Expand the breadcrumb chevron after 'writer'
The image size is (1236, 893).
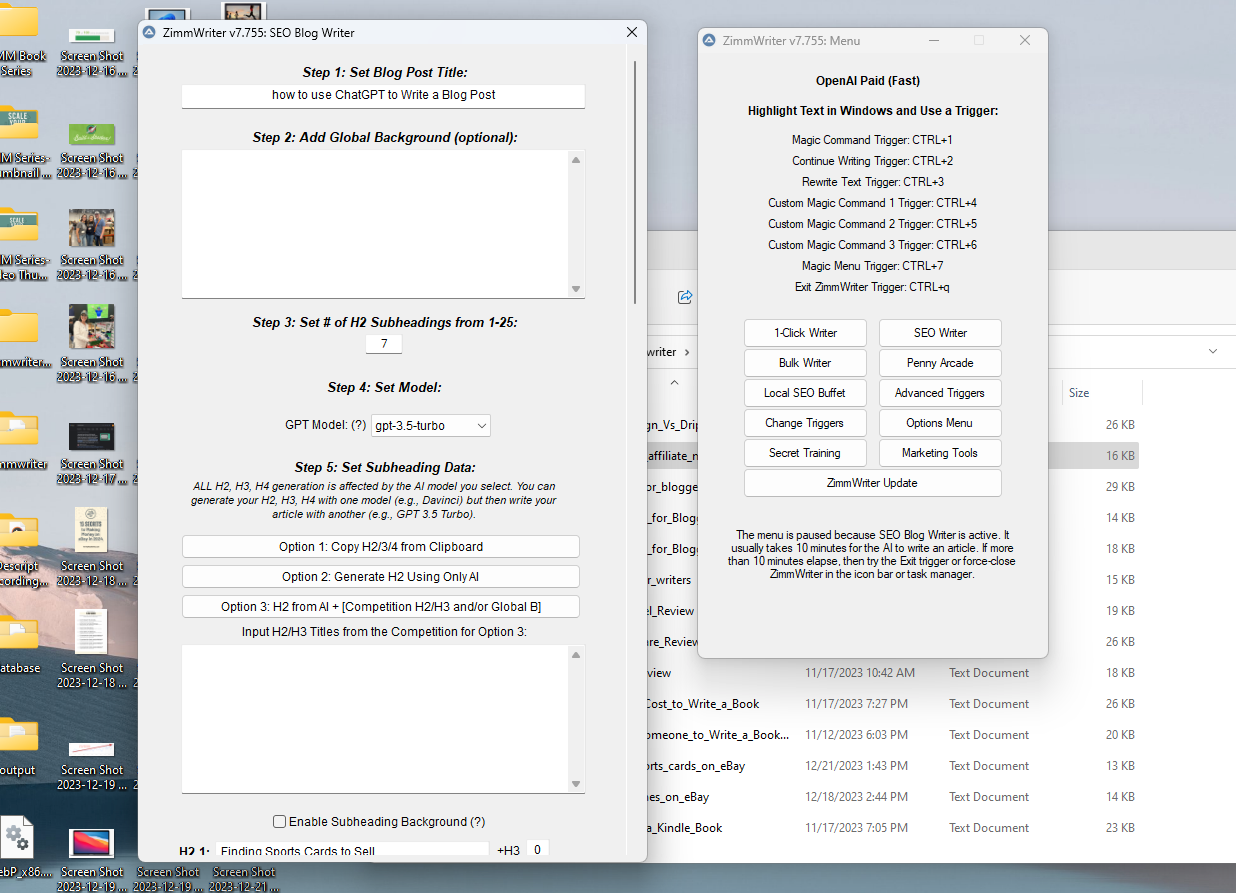click(689, 352)
